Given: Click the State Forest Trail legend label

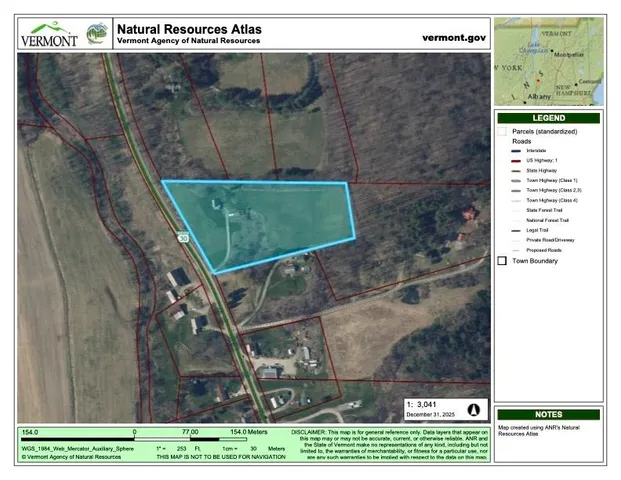Looking at the screenshot, I should [544, 210].
